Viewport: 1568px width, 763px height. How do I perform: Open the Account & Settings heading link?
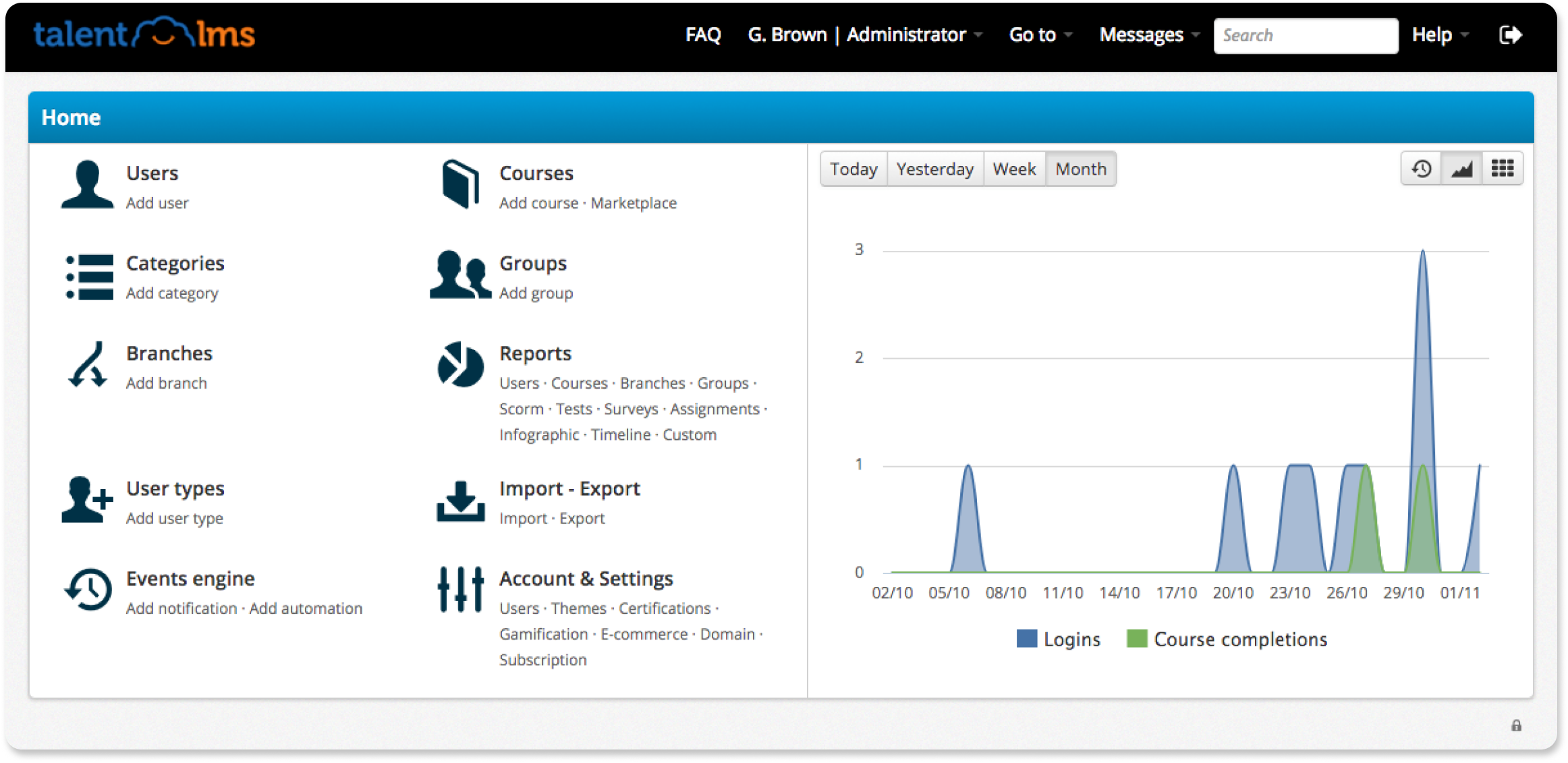pyautogui.click(x=586, y=579)
